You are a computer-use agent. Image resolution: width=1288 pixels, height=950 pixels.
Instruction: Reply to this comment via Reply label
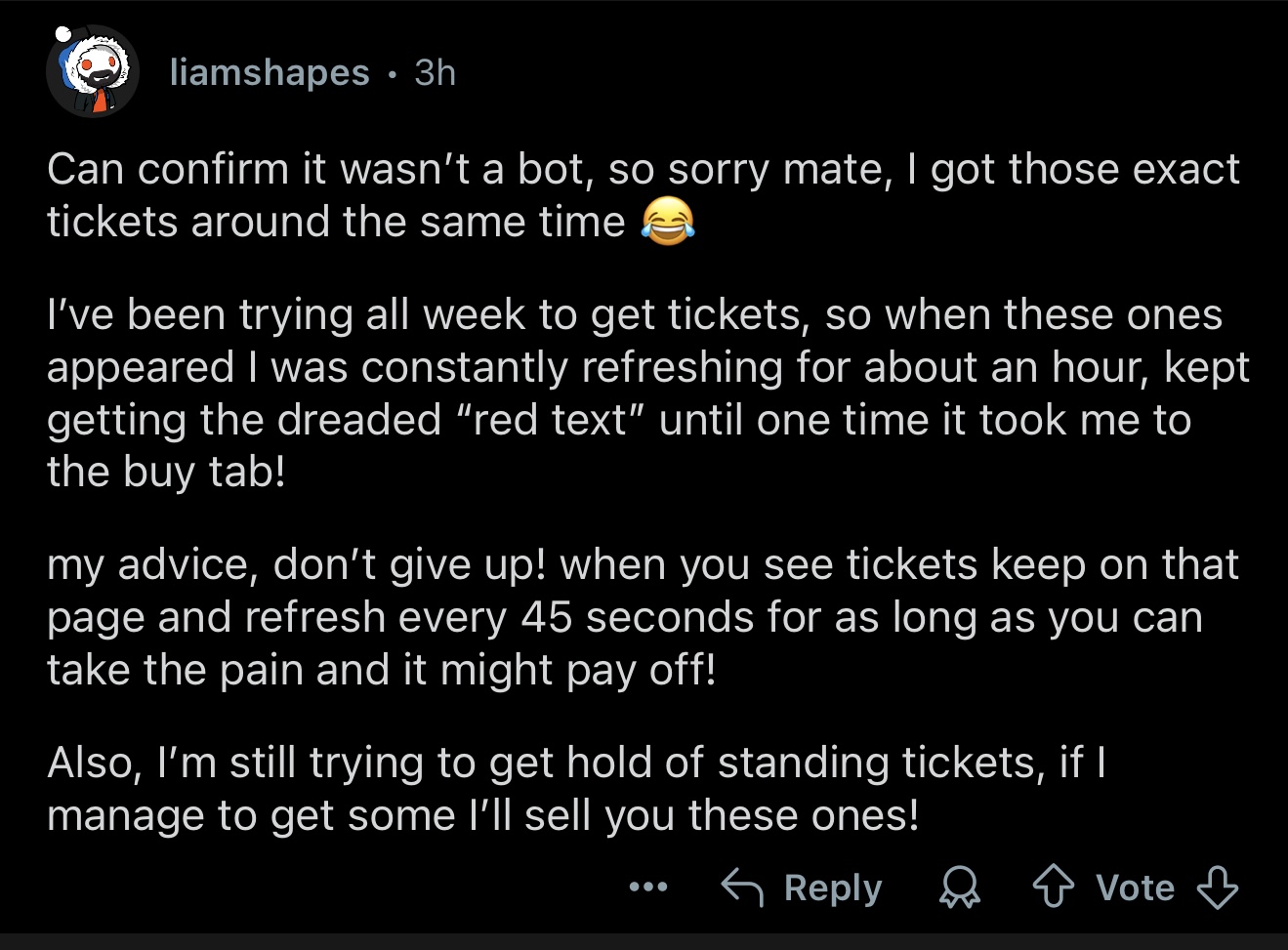click(x=833, y=888)
